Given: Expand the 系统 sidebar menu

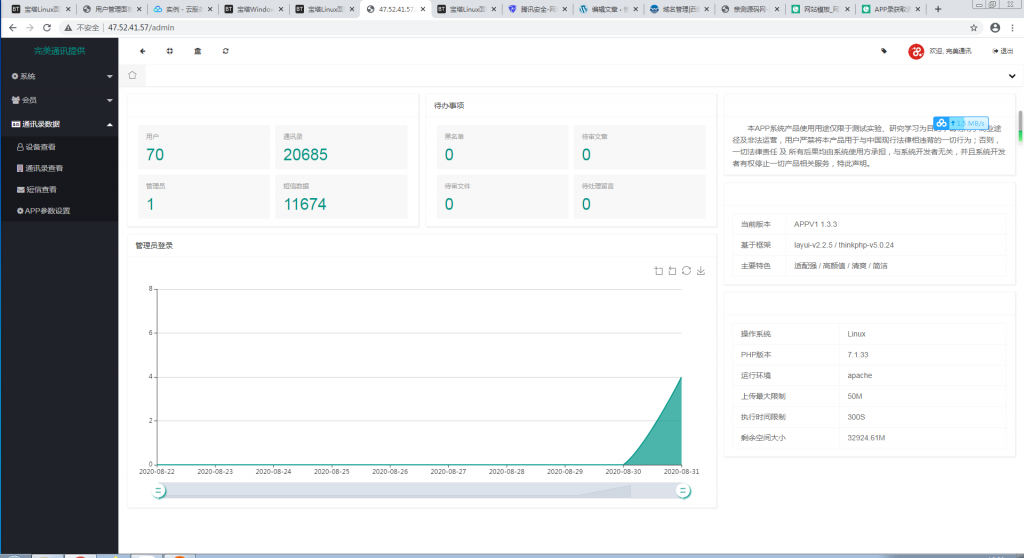Looking at the screenshot, I should (x=59, y=76).
